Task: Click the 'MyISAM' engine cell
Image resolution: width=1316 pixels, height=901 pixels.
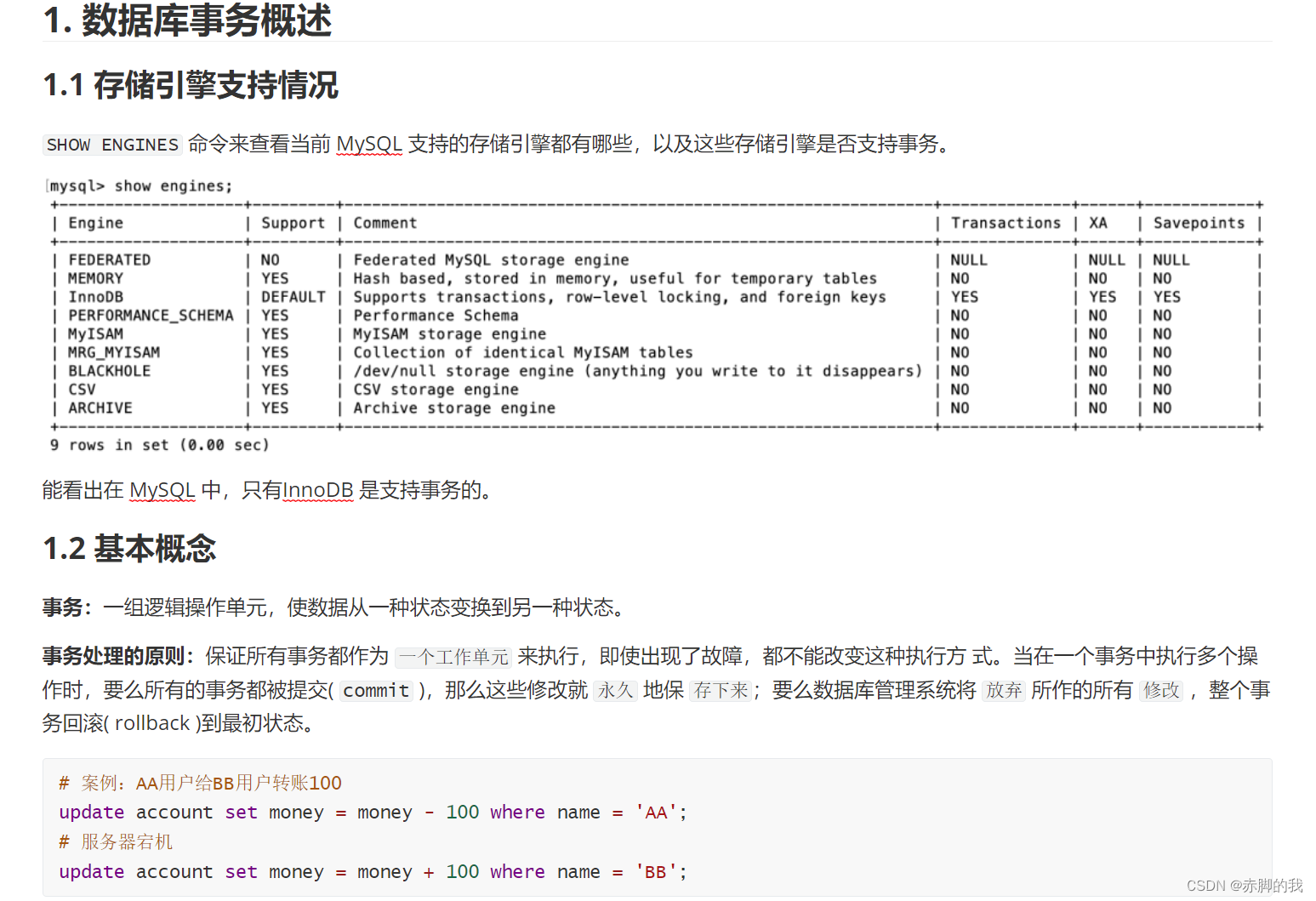Action: pos(95,334)
